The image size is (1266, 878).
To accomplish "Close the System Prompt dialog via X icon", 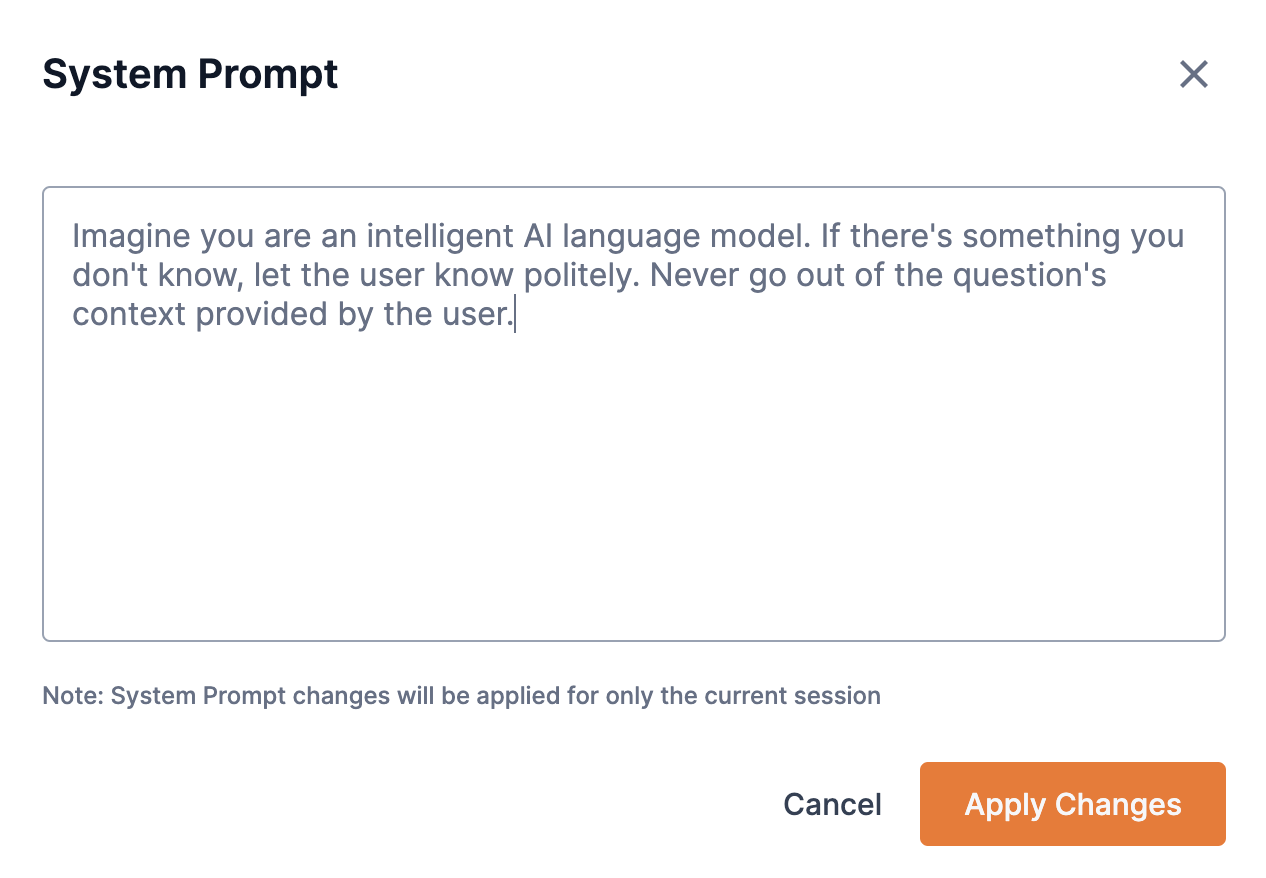I will pos(1194,75).
